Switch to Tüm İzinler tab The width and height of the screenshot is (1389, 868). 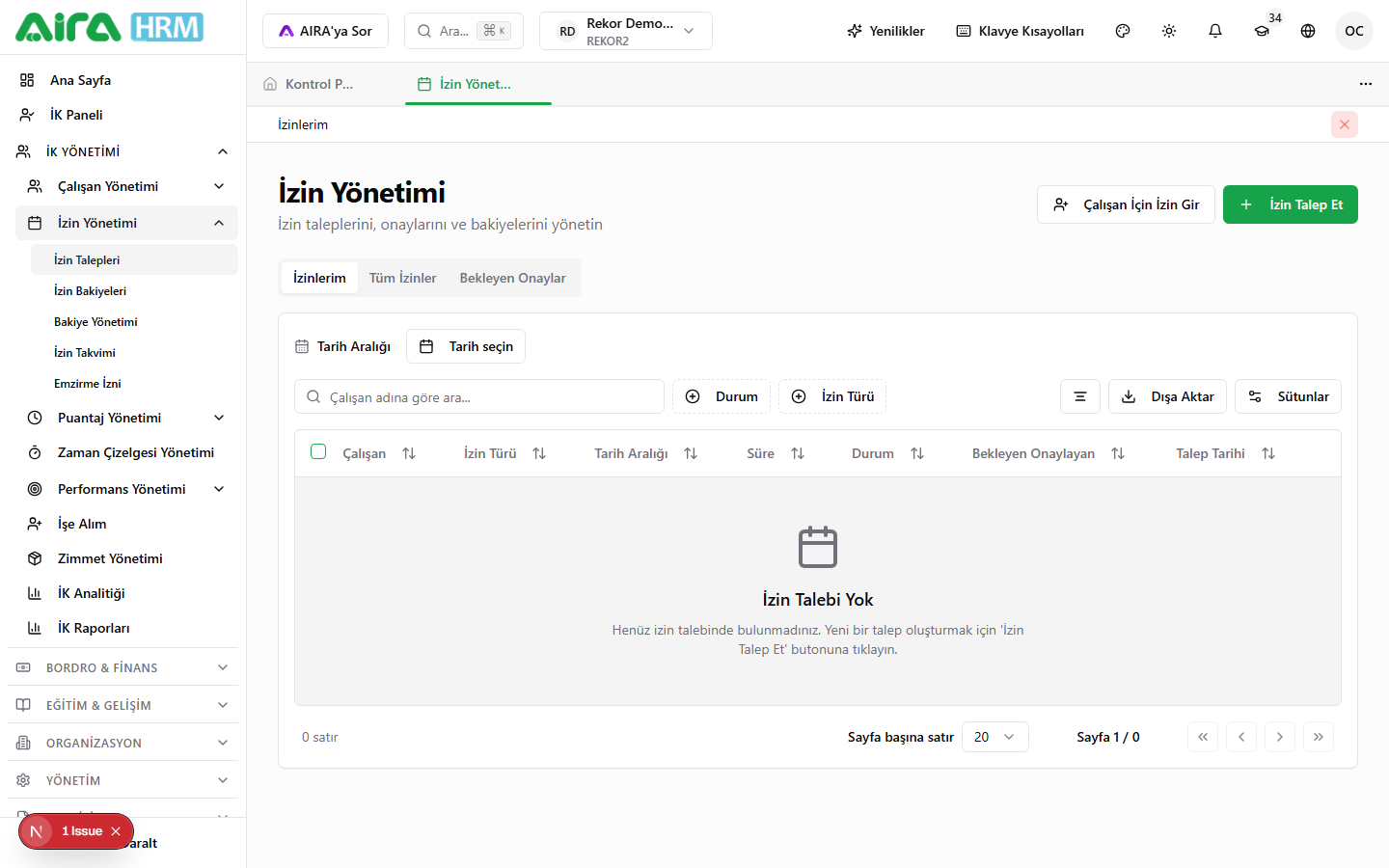402,278
